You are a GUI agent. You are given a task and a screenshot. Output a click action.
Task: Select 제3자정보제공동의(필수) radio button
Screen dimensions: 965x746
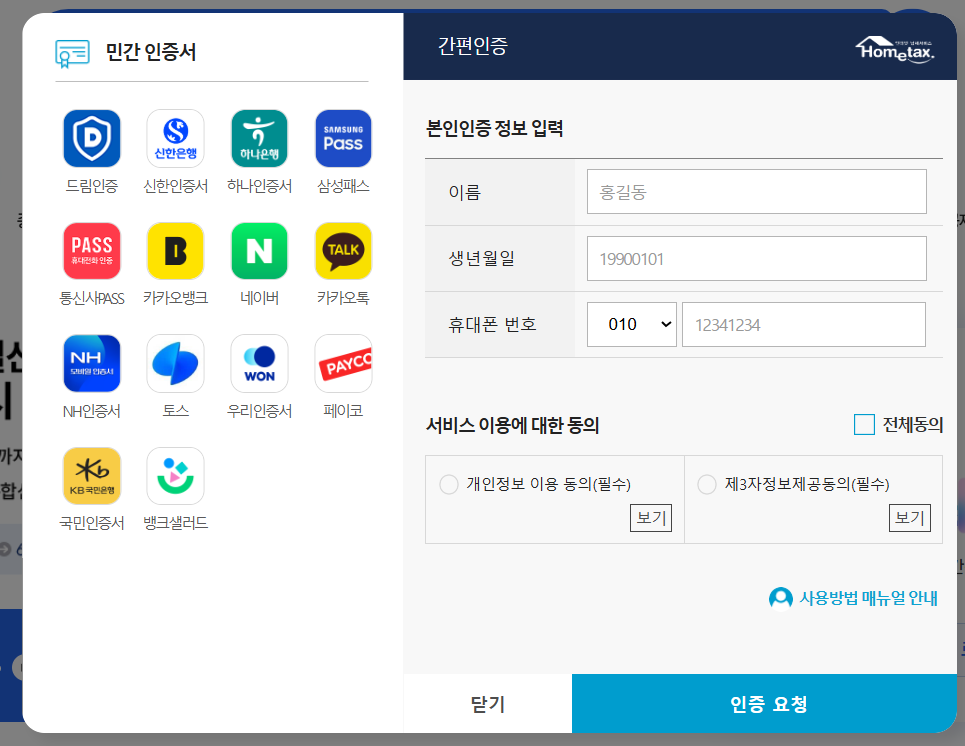(707, 484)
